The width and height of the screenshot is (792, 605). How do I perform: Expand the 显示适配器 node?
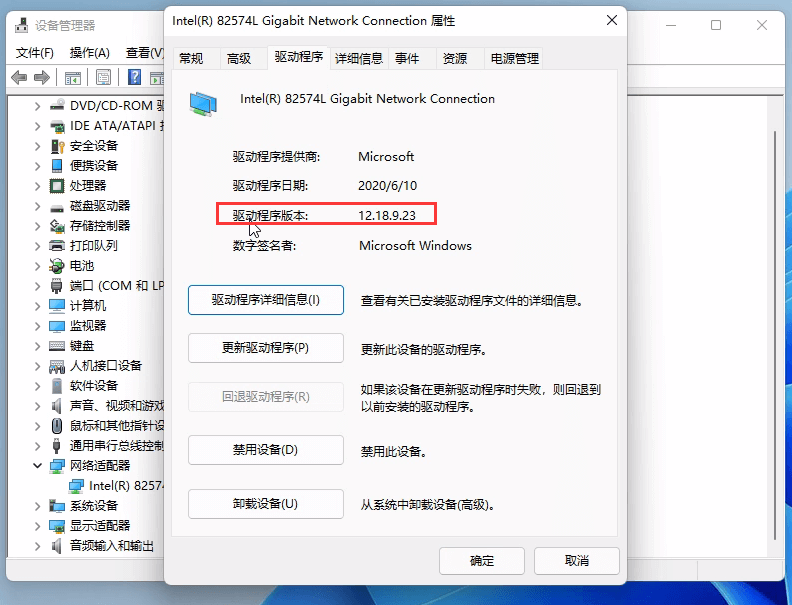click(37, 526)
